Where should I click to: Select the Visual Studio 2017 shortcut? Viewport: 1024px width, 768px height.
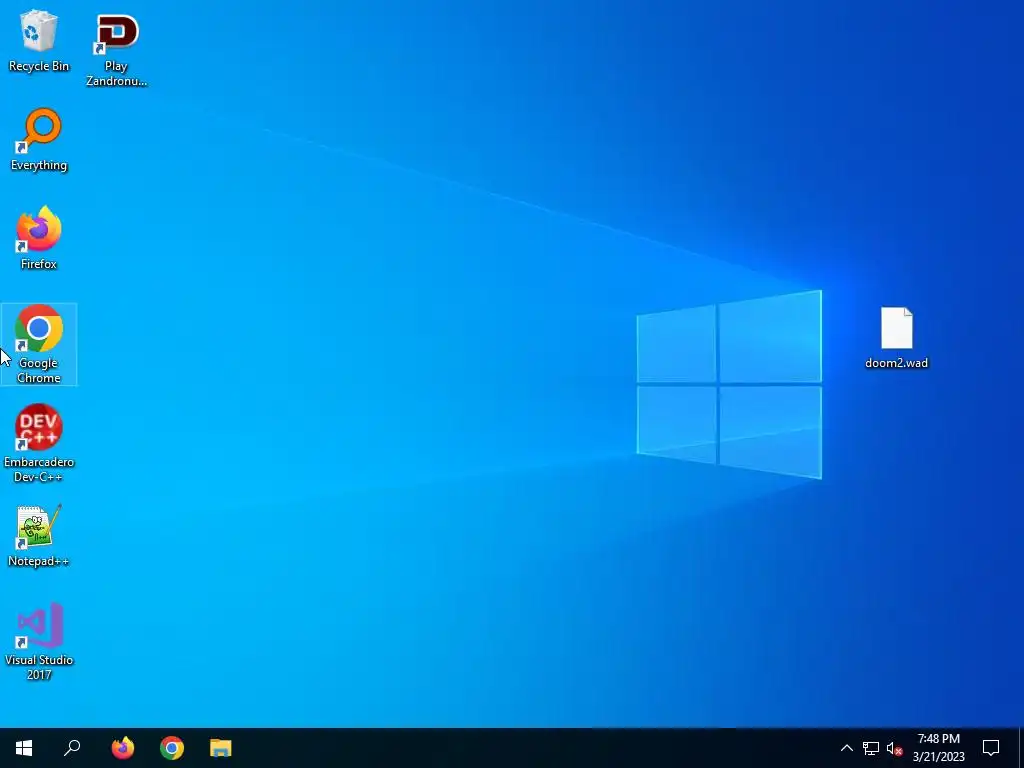(x=39, y=641)
